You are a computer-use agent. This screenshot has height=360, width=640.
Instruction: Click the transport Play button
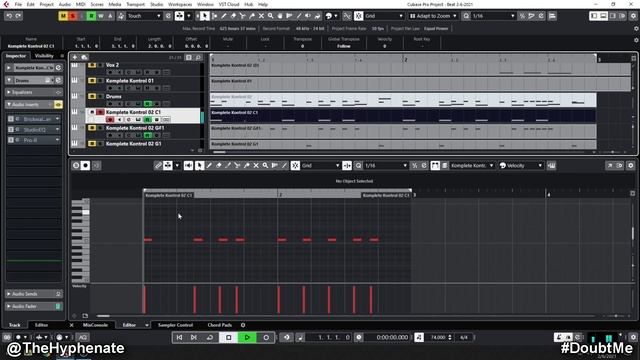point(247,337)
